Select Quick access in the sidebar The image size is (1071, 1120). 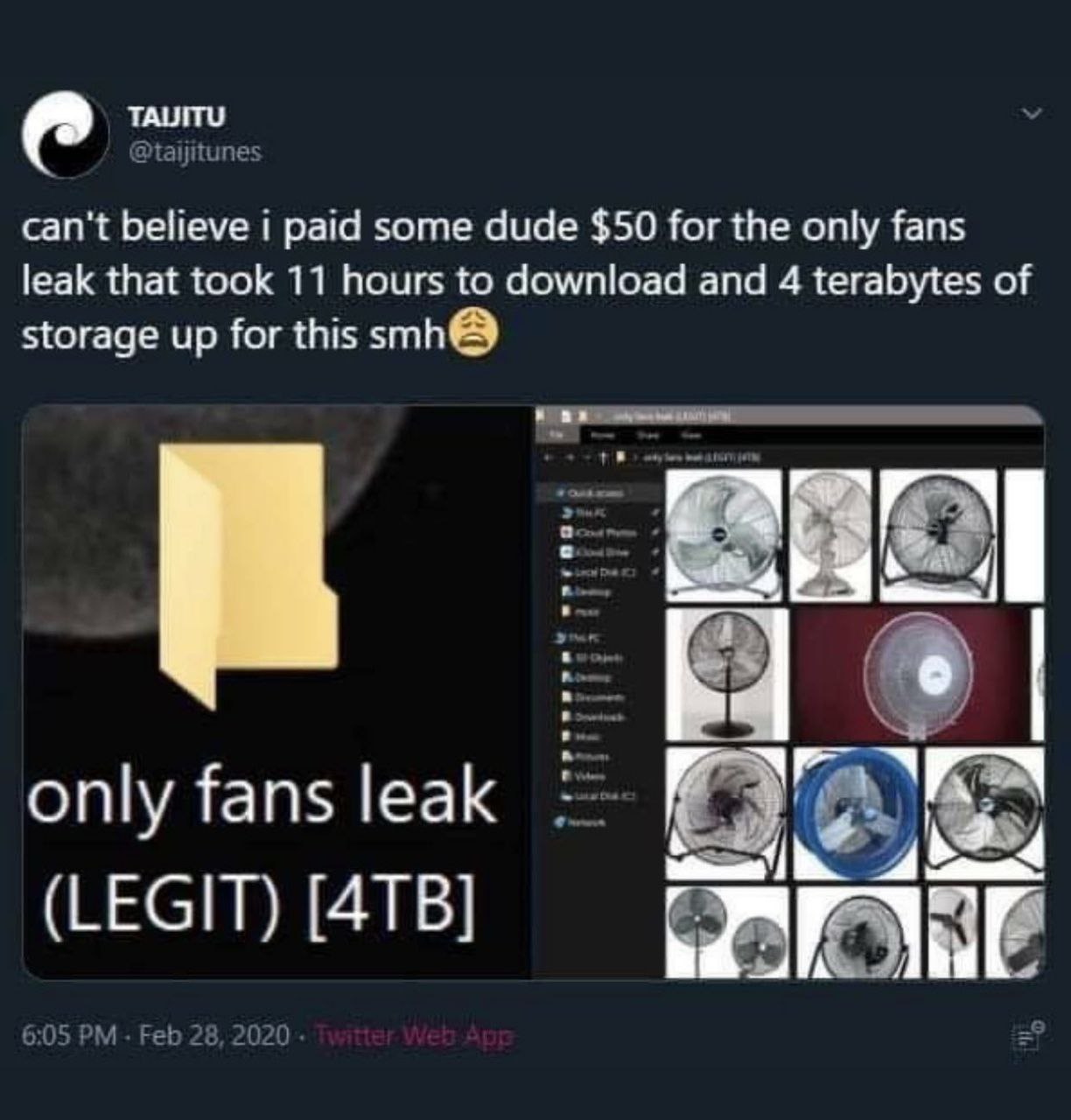[594, 494]
